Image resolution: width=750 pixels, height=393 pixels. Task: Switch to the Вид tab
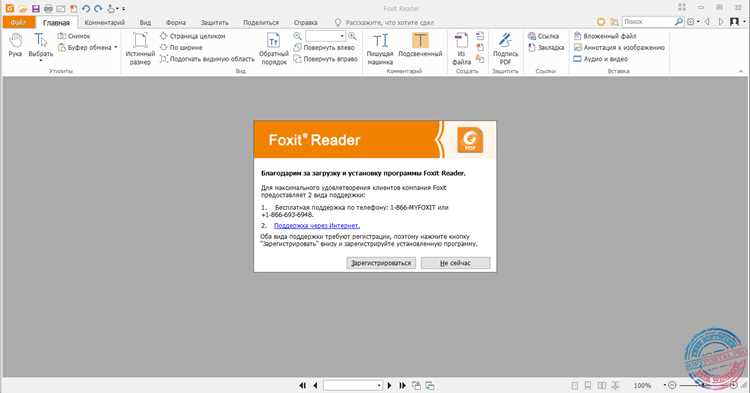coord(145,22)
